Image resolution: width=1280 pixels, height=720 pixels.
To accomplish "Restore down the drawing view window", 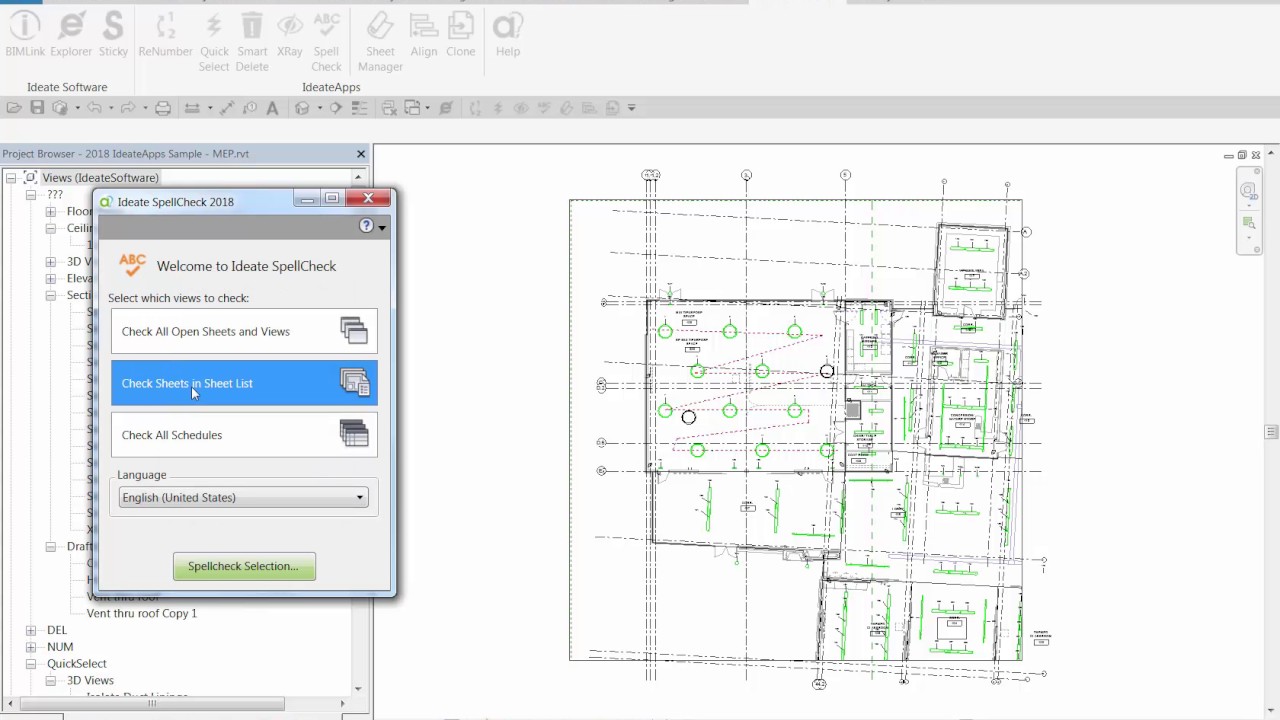I will (x=1242, y=155).
